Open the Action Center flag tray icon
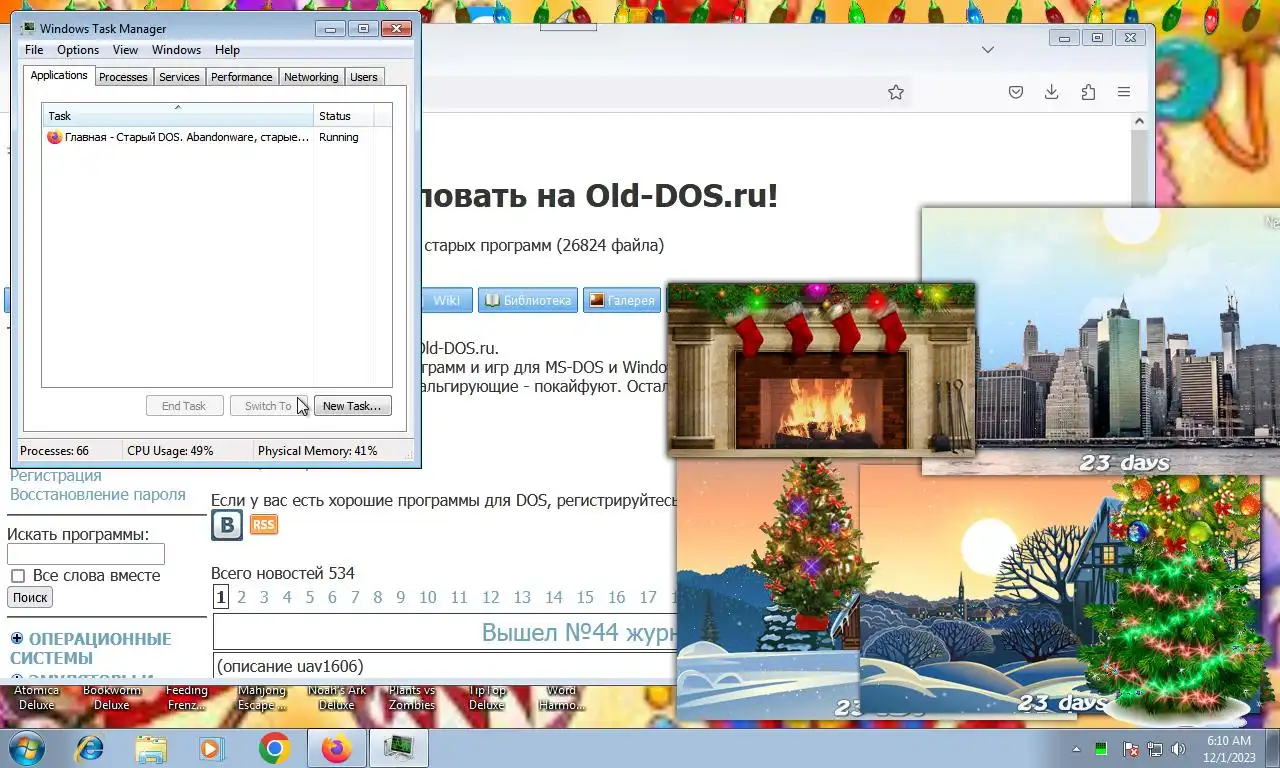The height and width of the screenshot is (768, 1280). click(x=1131, y=748)
